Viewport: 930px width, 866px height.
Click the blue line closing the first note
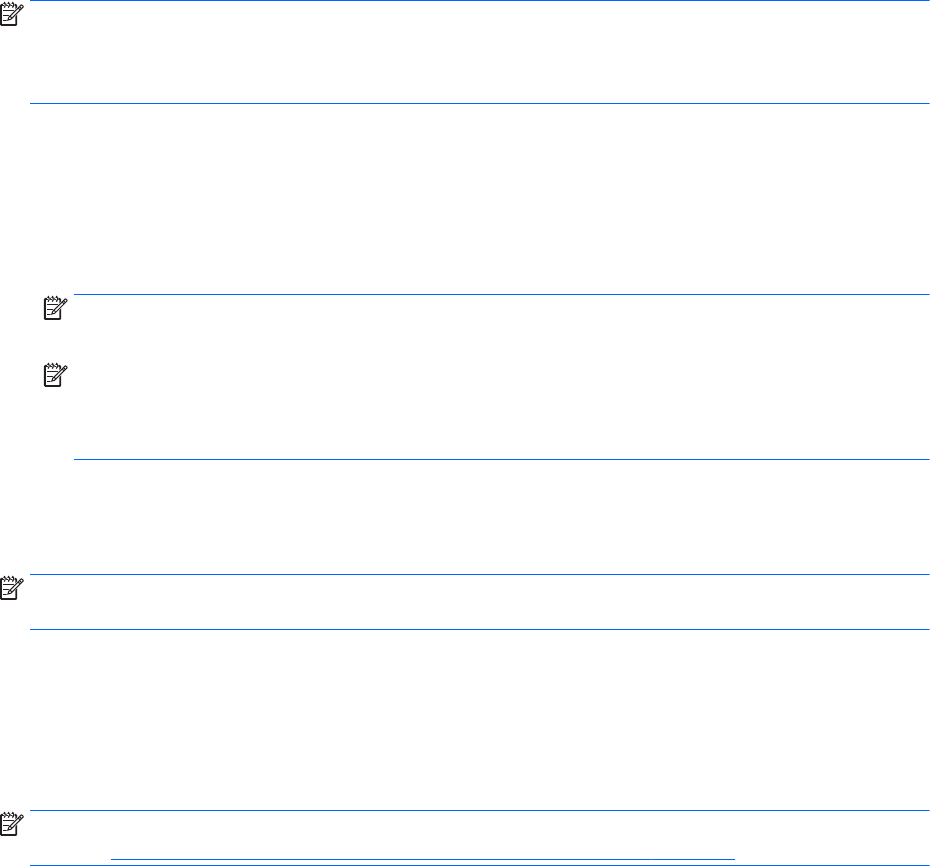click(x=480, y=103)
